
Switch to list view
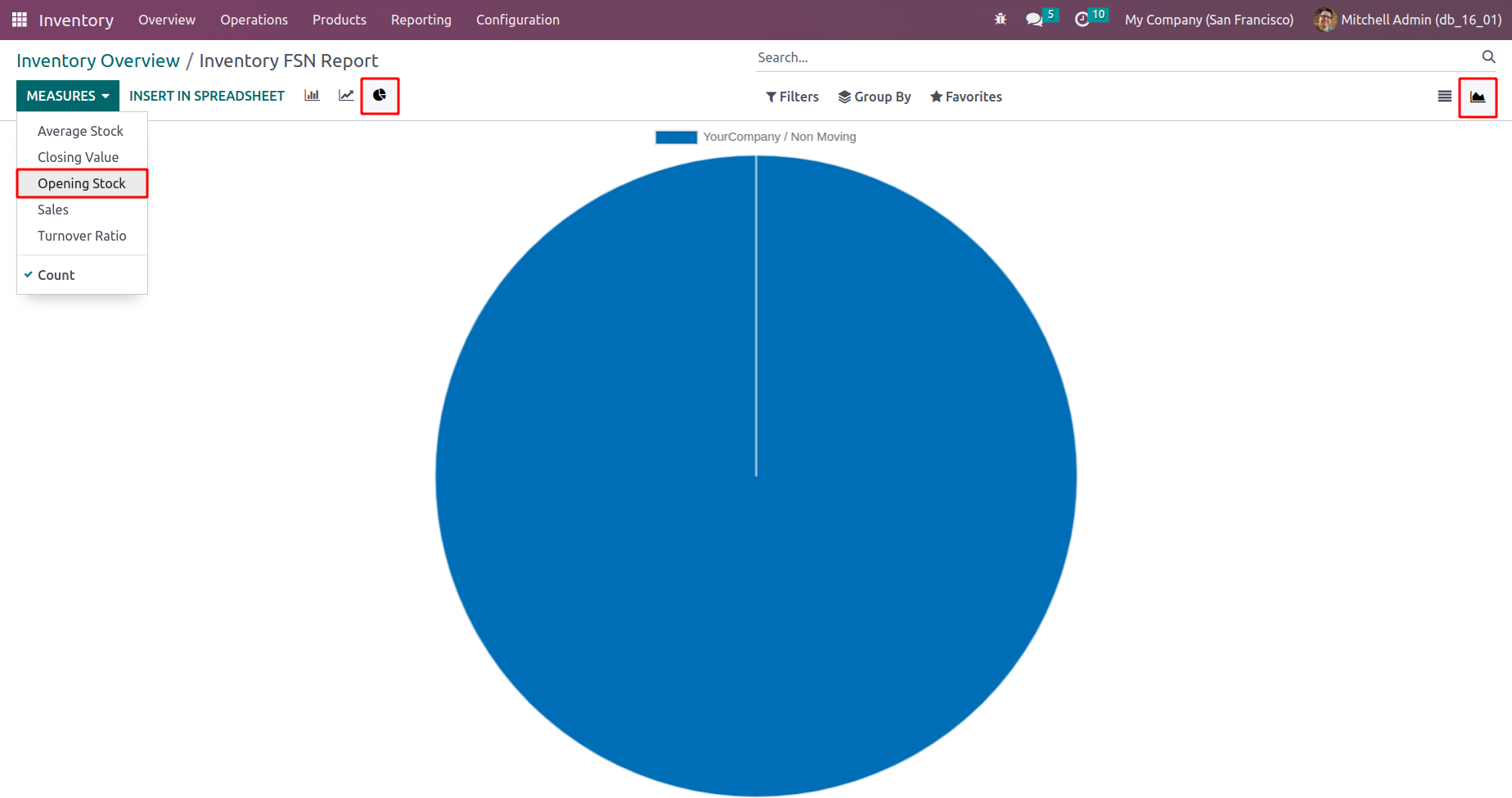1445,97
